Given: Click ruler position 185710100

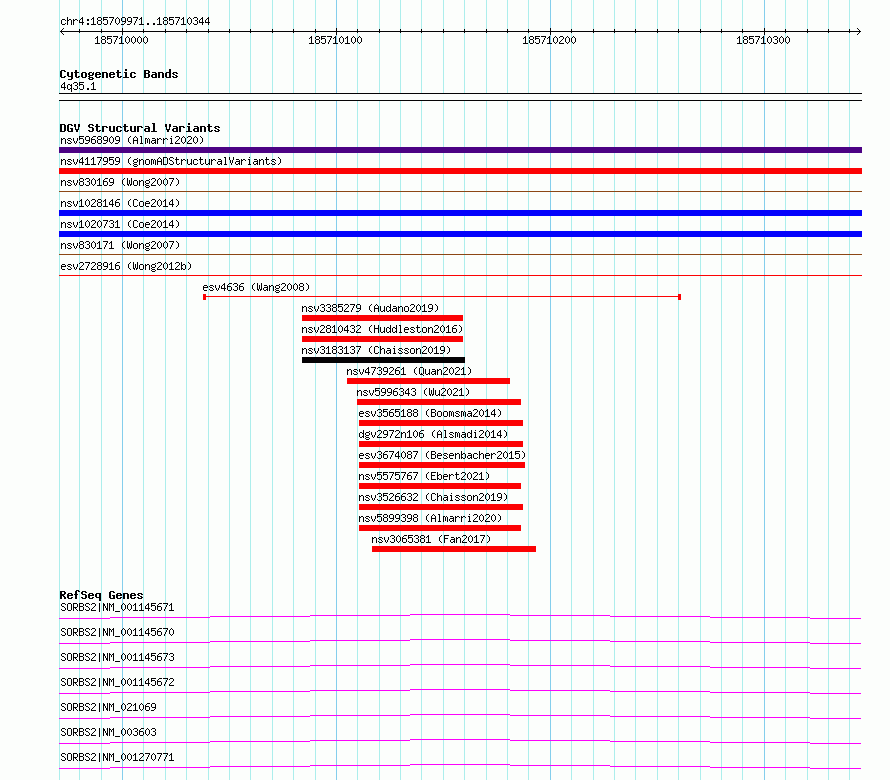Looking at the screenshot, I should pos(335,40).
